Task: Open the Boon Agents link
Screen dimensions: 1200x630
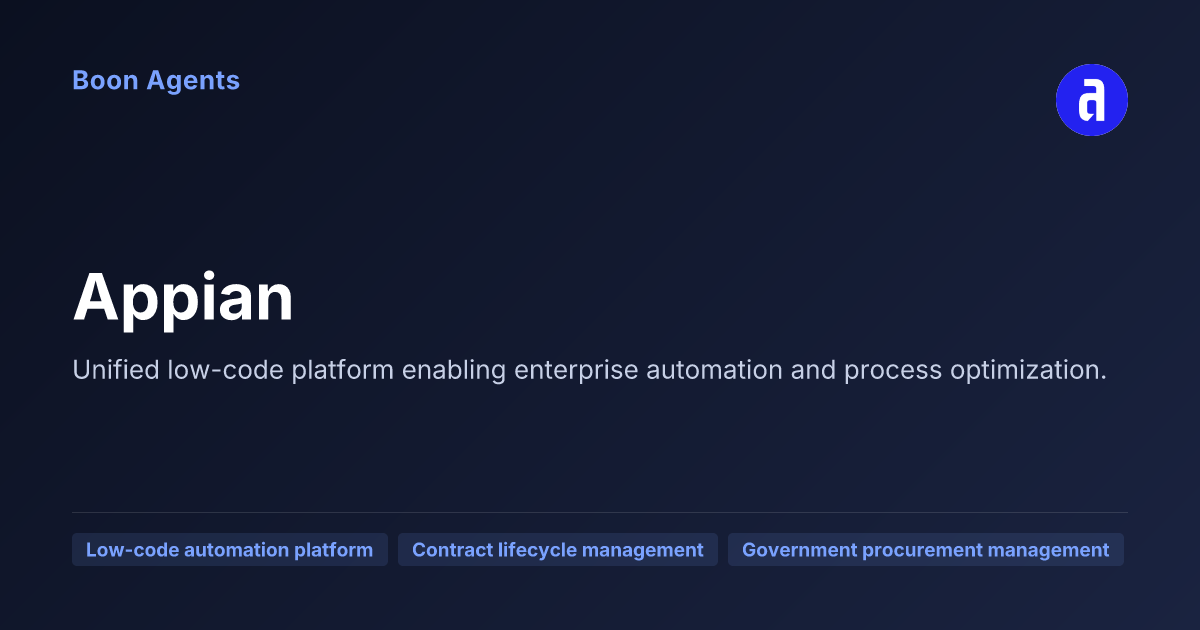Action: (x=156, y=81)
